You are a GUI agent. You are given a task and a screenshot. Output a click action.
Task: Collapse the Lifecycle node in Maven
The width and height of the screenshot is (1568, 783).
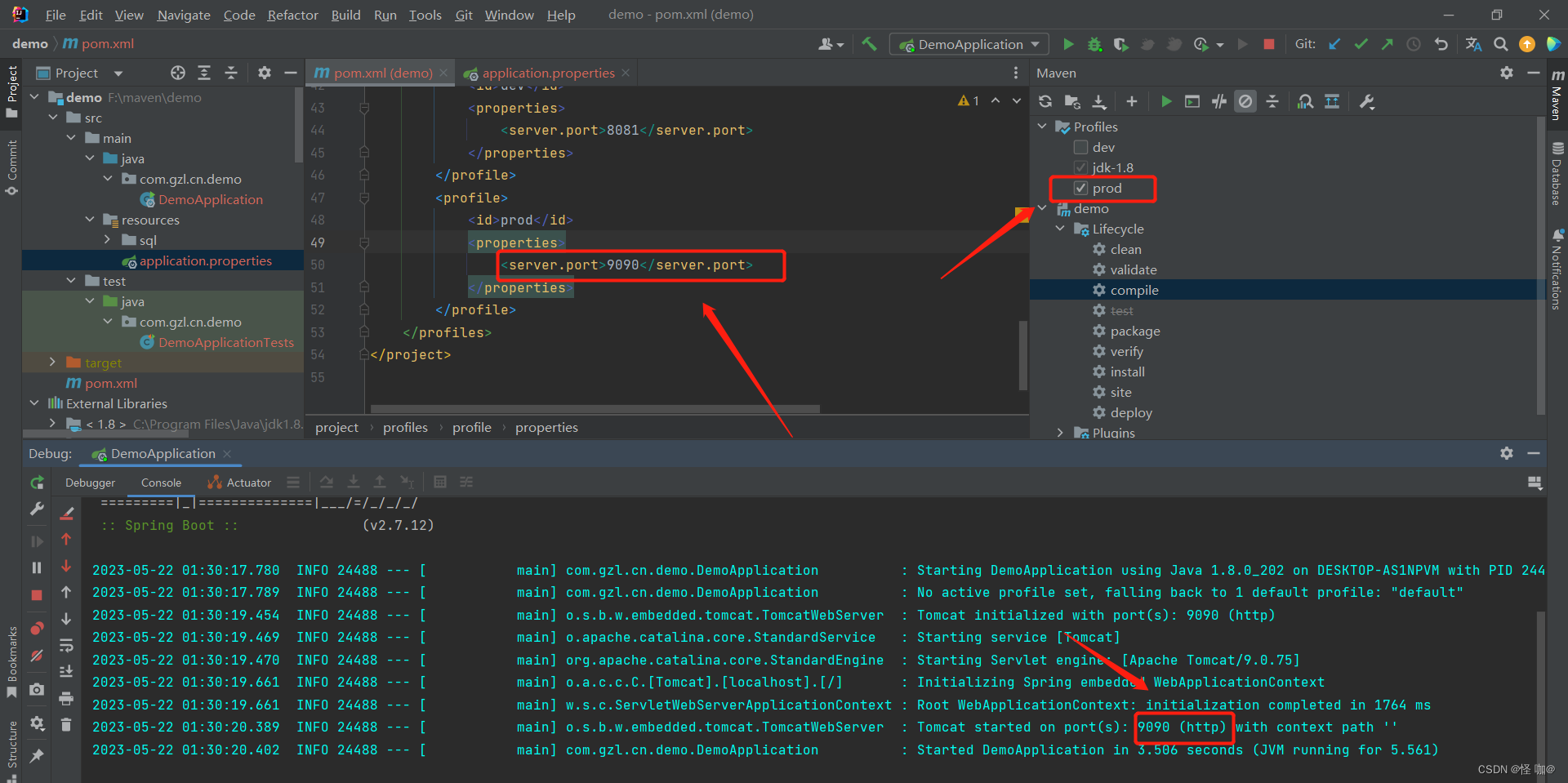click(x=1060, y=229)
